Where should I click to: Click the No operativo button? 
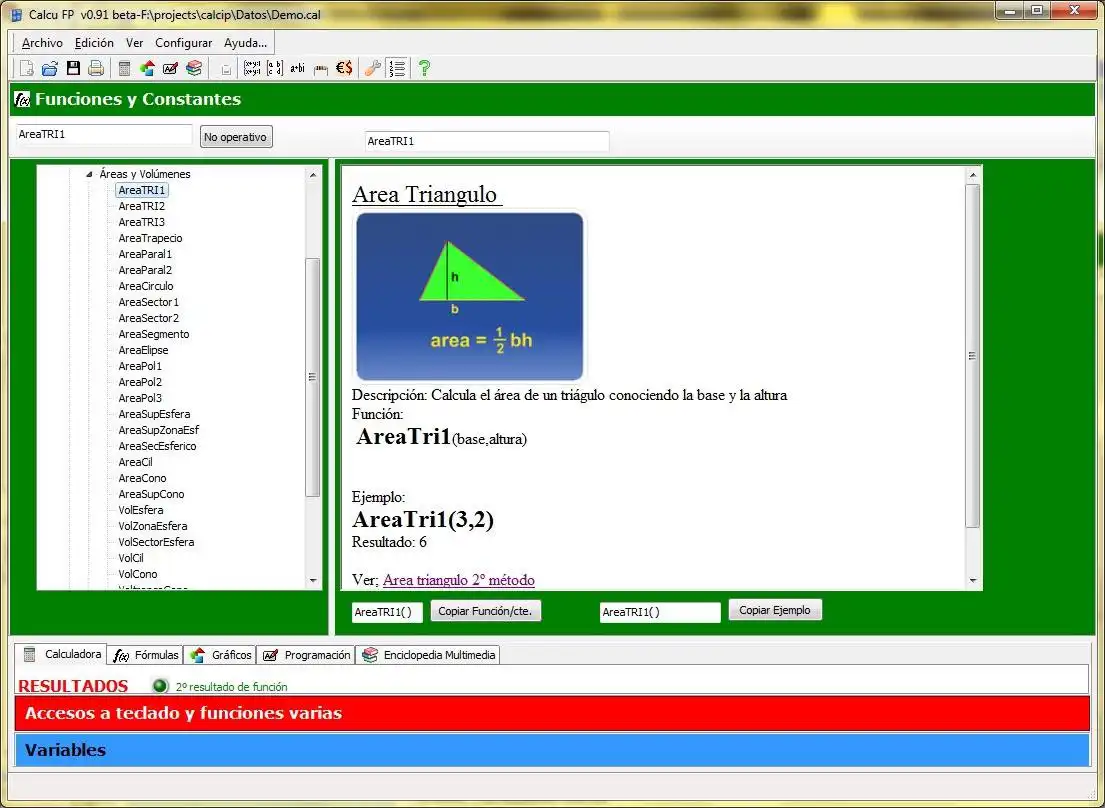(x=235, y=137)
